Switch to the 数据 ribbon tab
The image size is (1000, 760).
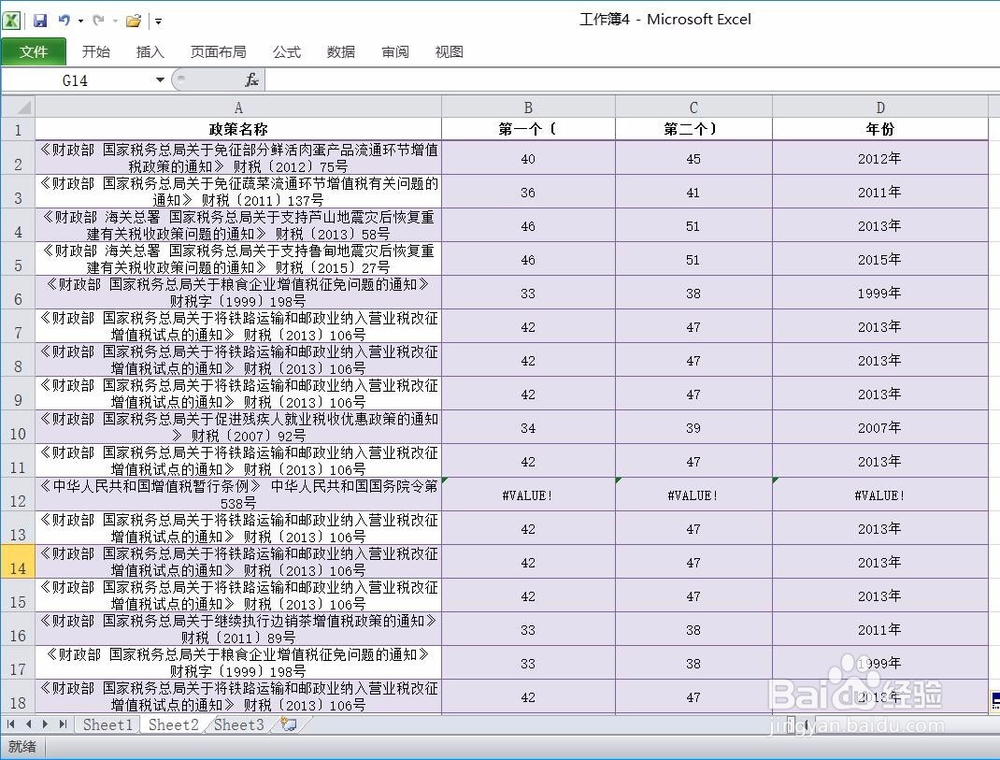click(x=341, y=52)
